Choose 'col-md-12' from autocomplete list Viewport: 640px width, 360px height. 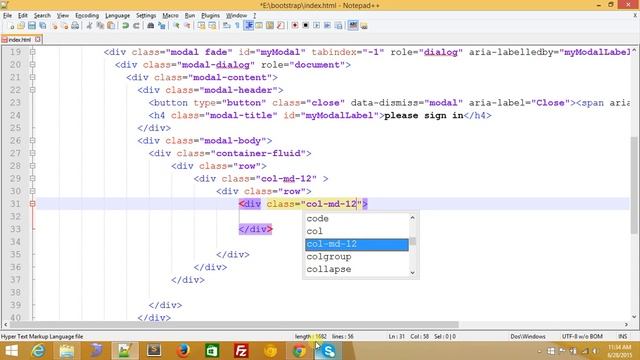357,244
